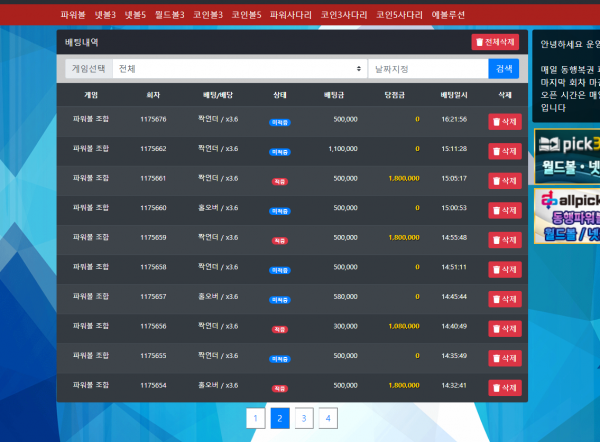
Task: Open 코인5사다리 in the top menu
Action: point(406,16)
